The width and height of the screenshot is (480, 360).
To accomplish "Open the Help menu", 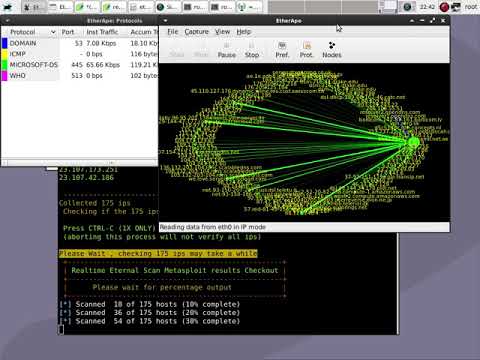I will click(244, 32).
